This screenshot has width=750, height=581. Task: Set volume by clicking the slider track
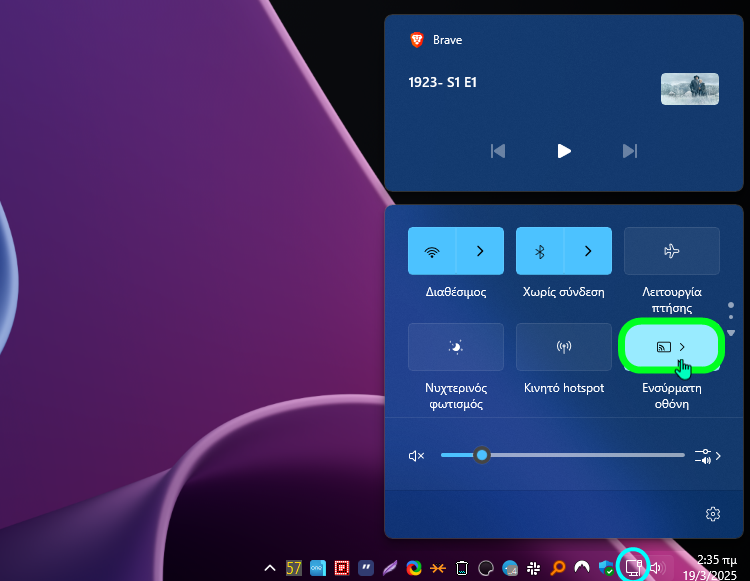click(x=562, y=455)
